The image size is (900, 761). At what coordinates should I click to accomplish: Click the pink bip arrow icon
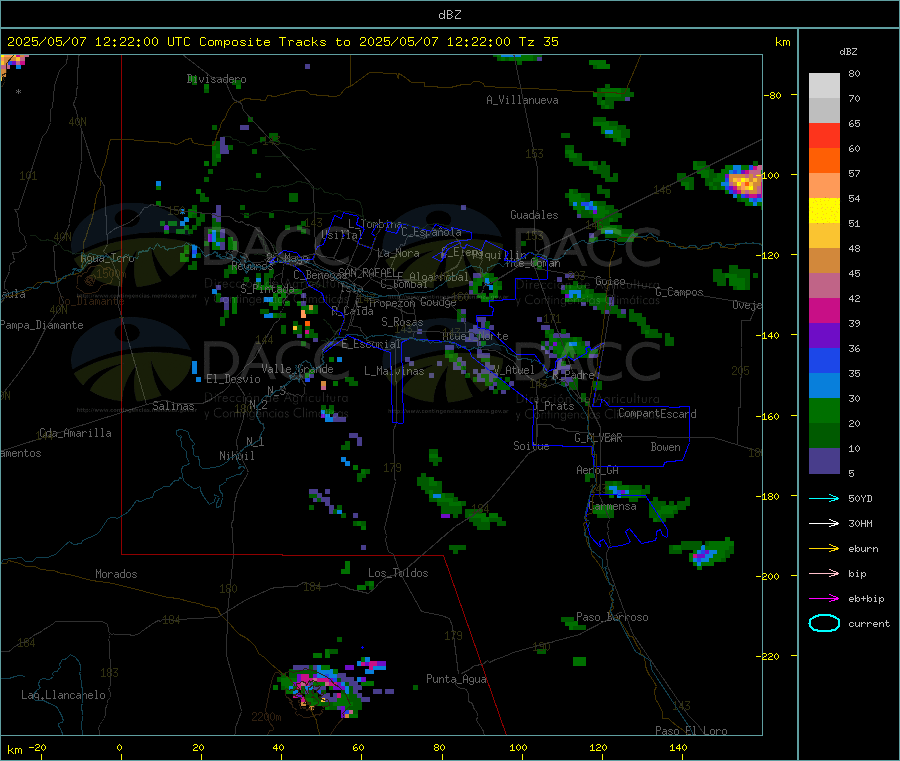click(824, 573)
